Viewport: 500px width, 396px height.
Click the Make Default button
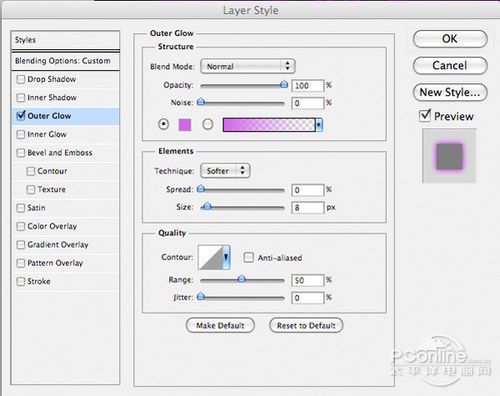coord(220,325)
